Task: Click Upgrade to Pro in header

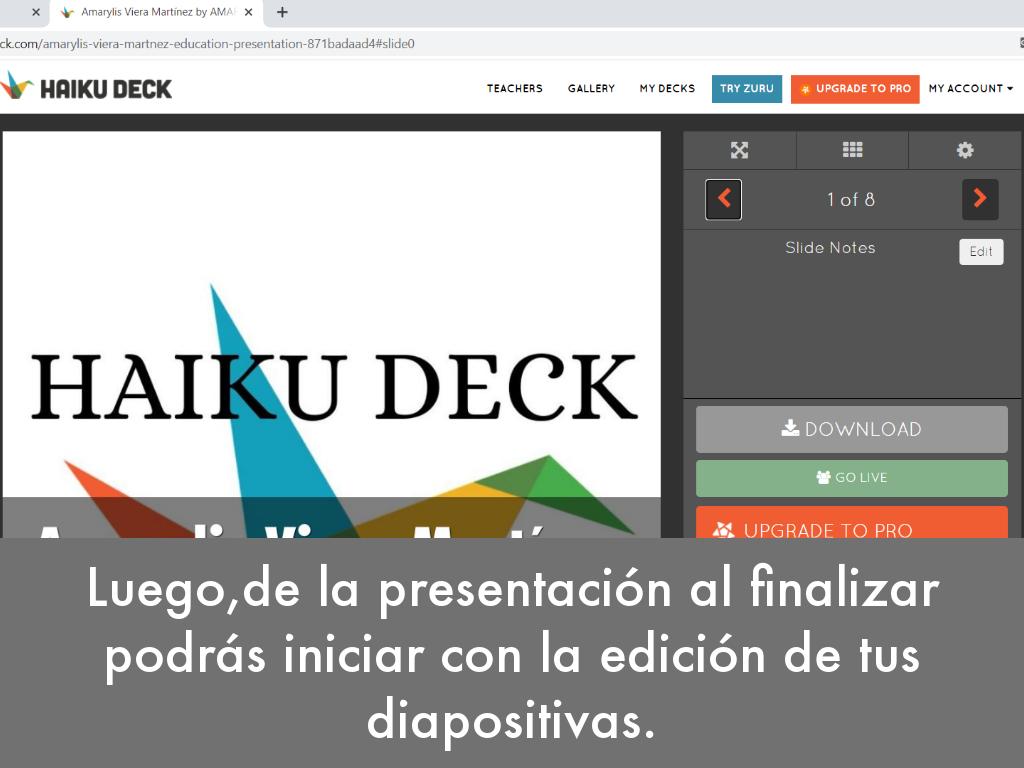Action: 855,89
